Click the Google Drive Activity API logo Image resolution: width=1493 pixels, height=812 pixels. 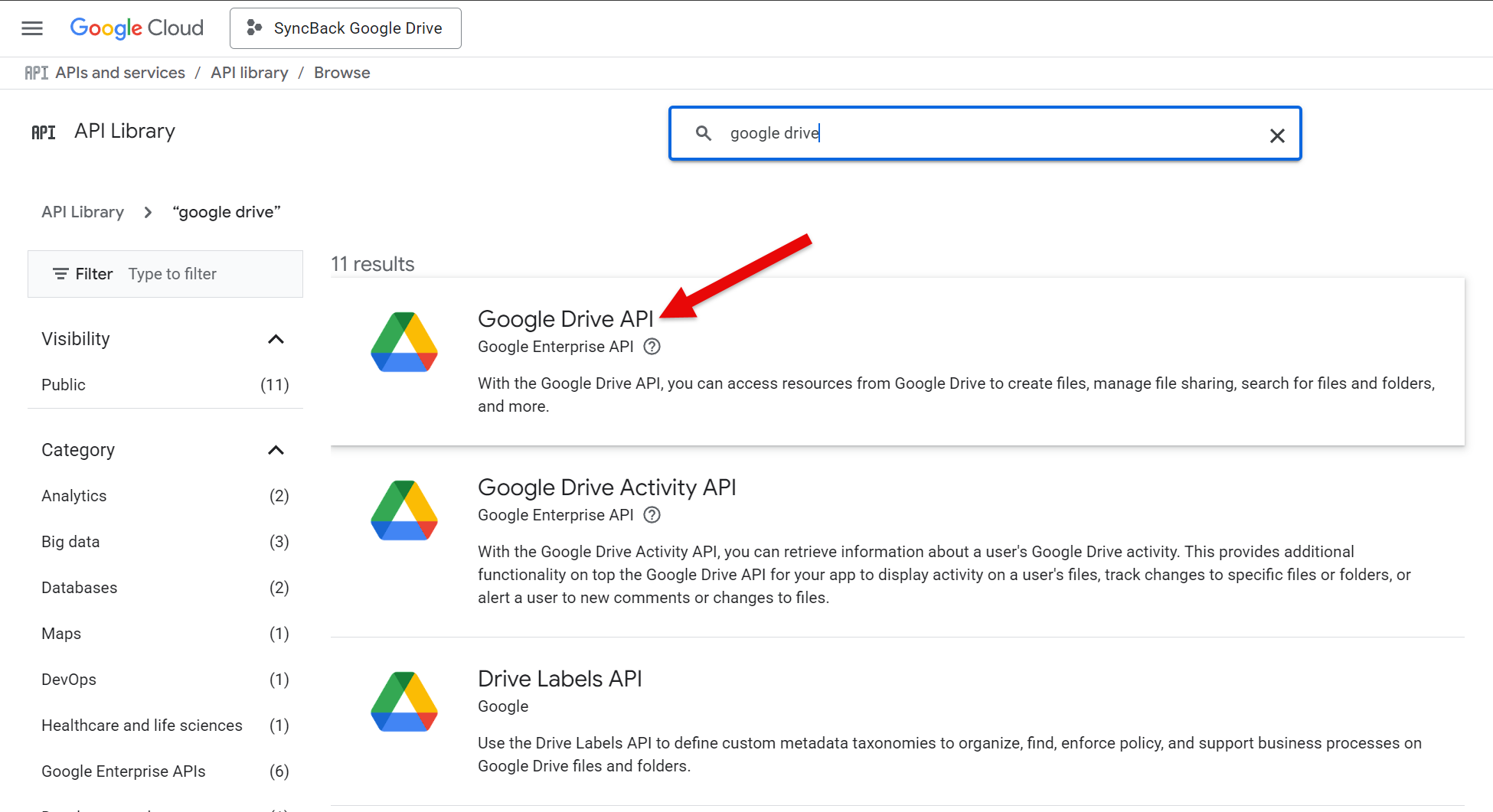pos(404,510)
